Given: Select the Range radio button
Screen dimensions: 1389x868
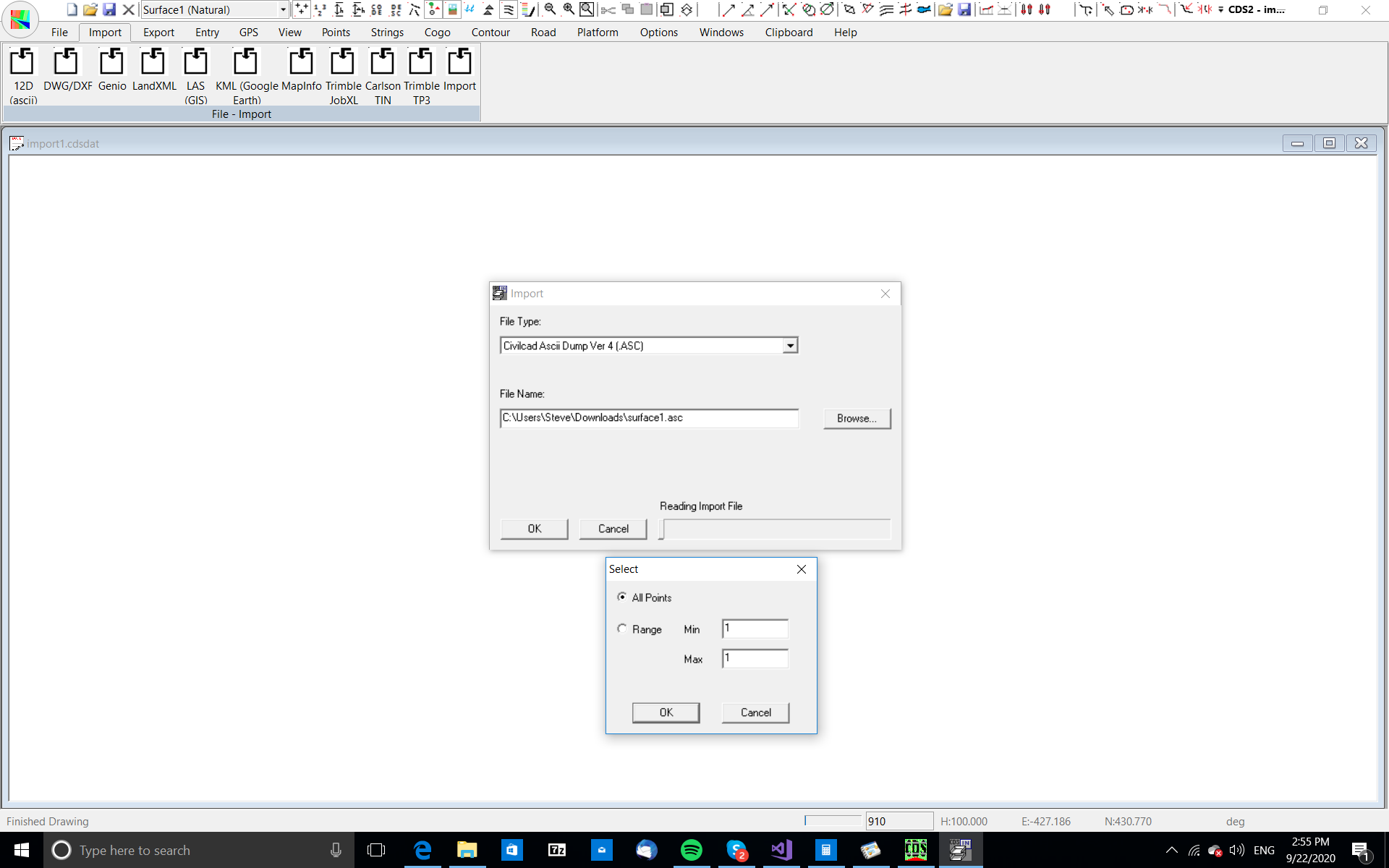Looking at the screenshot, I should point(622,629).
